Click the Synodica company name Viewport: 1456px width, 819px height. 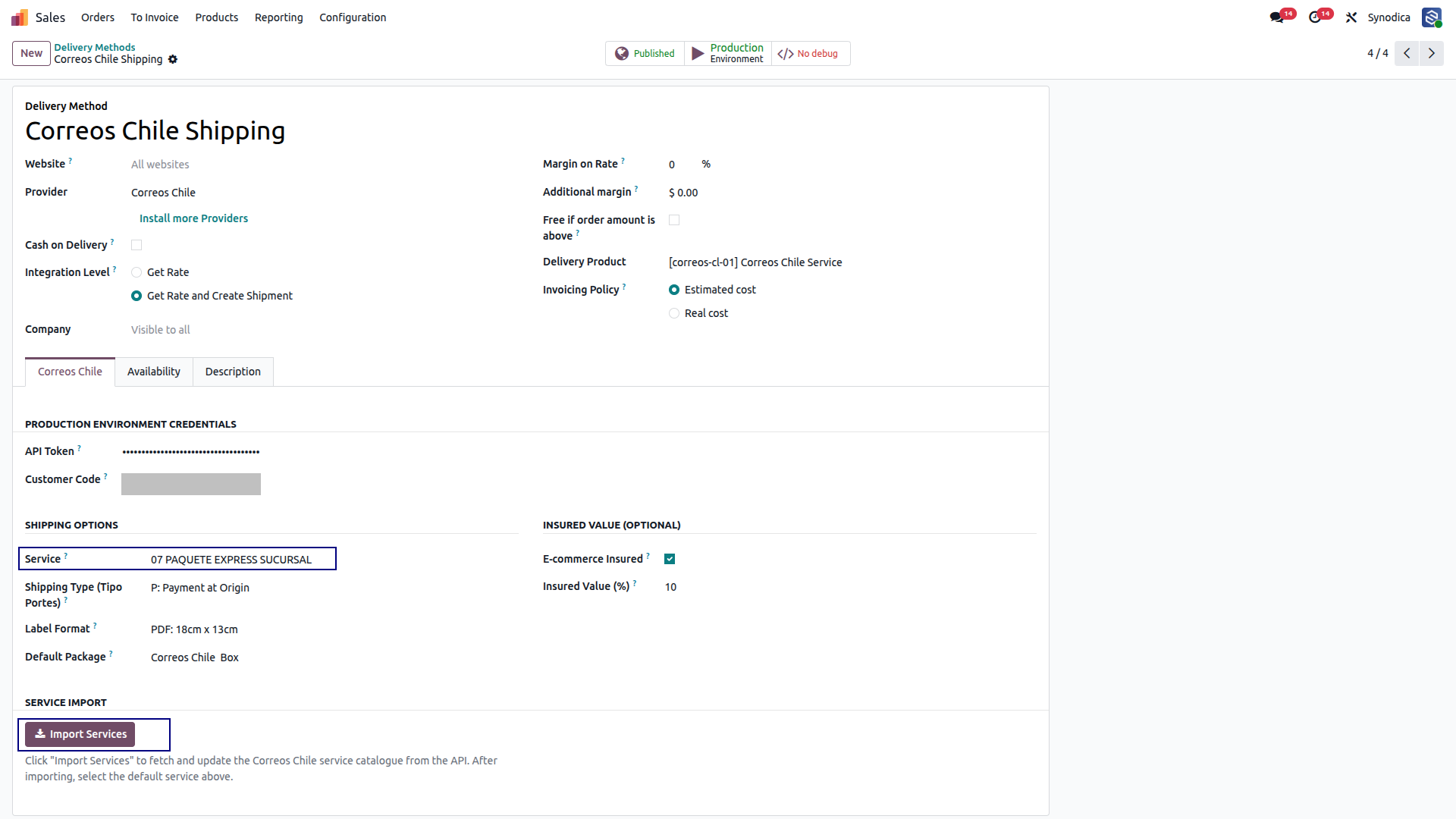click(1389, 17)
